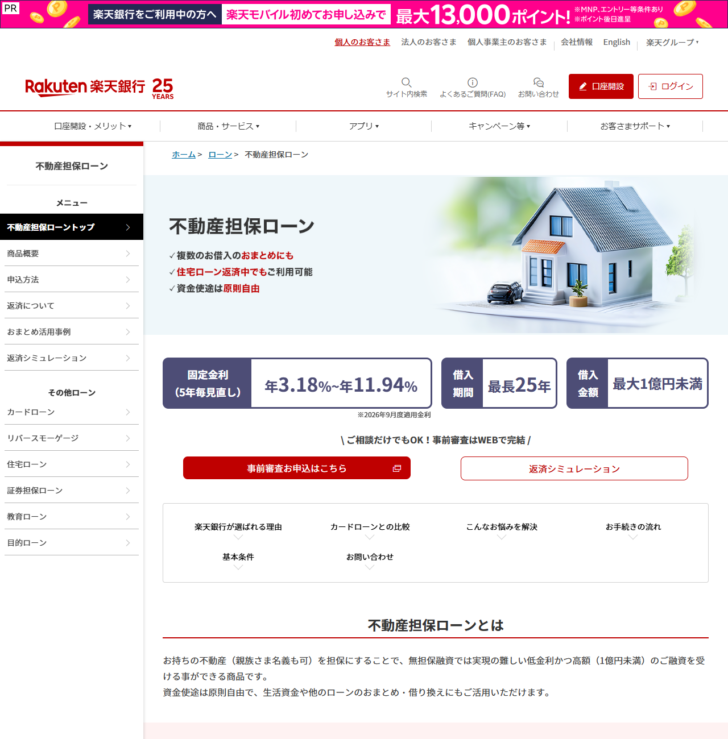Screen dimensions: 728x739
Task: Click the 最長25年 loan period text
Action: coord(519,386)
